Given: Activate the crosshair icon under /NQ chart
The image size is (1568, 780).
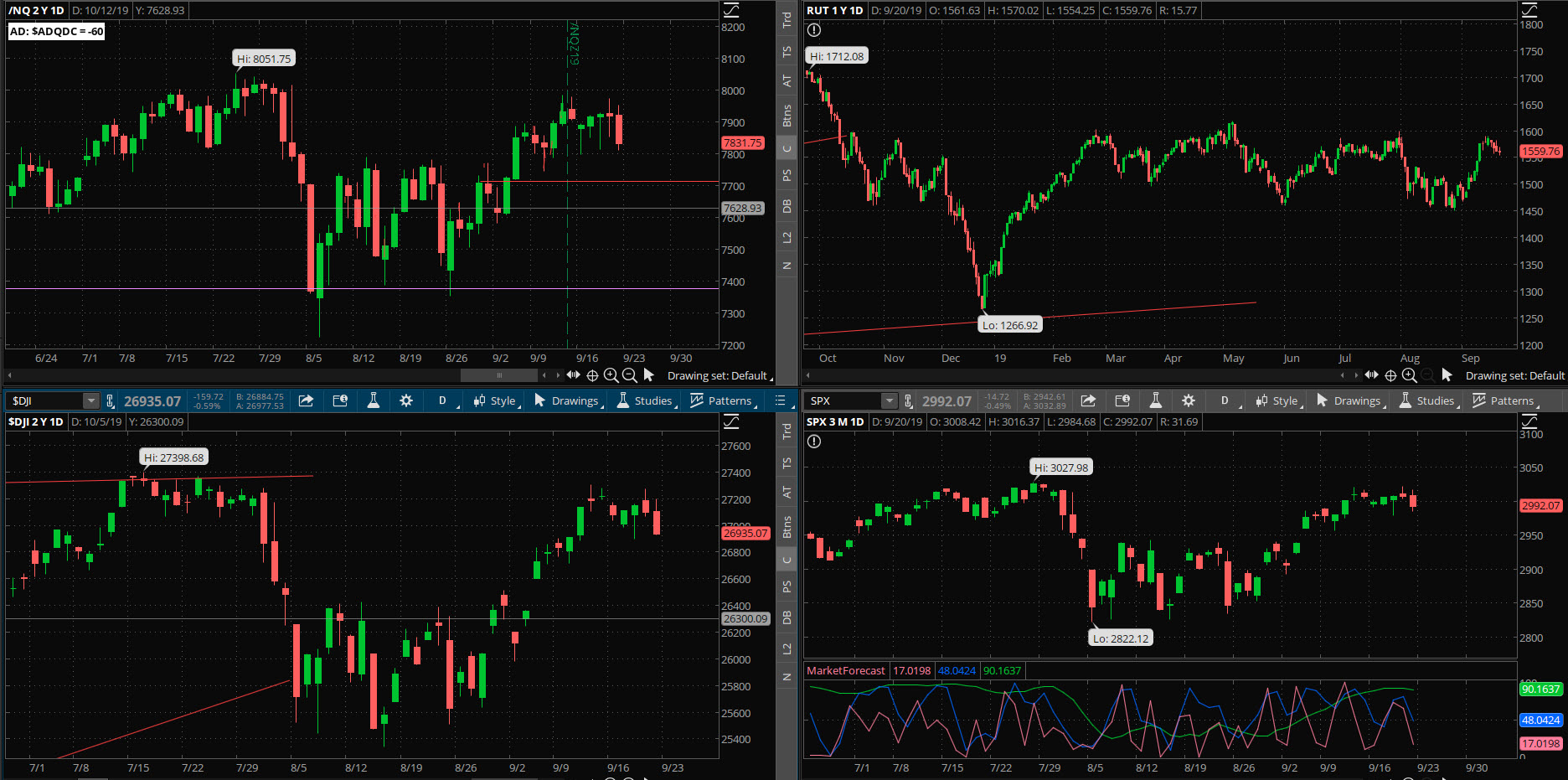Looking at the screenshot, I should point(592,375).
